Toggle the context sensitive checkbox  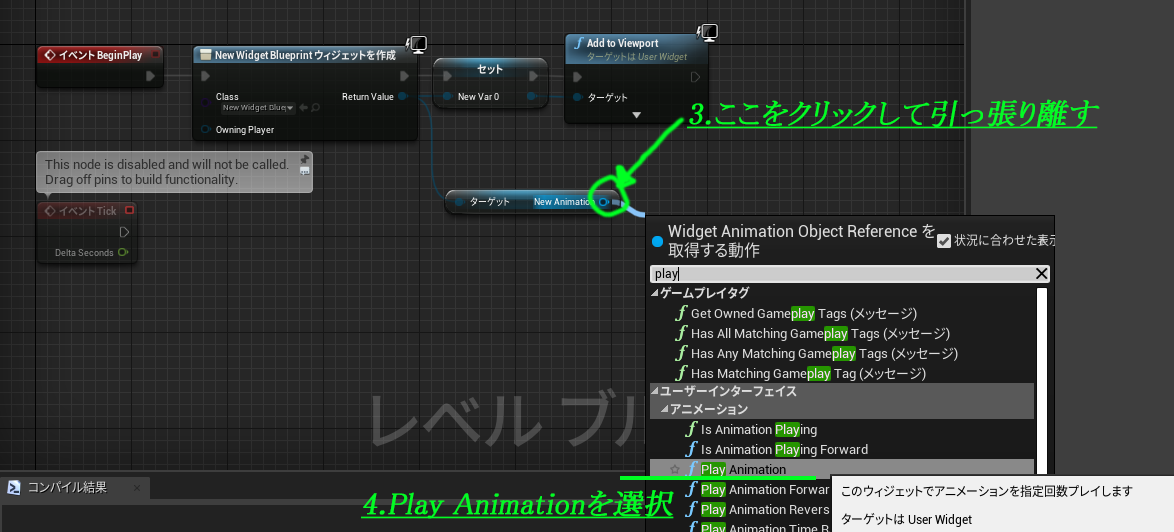pos(944,241)
